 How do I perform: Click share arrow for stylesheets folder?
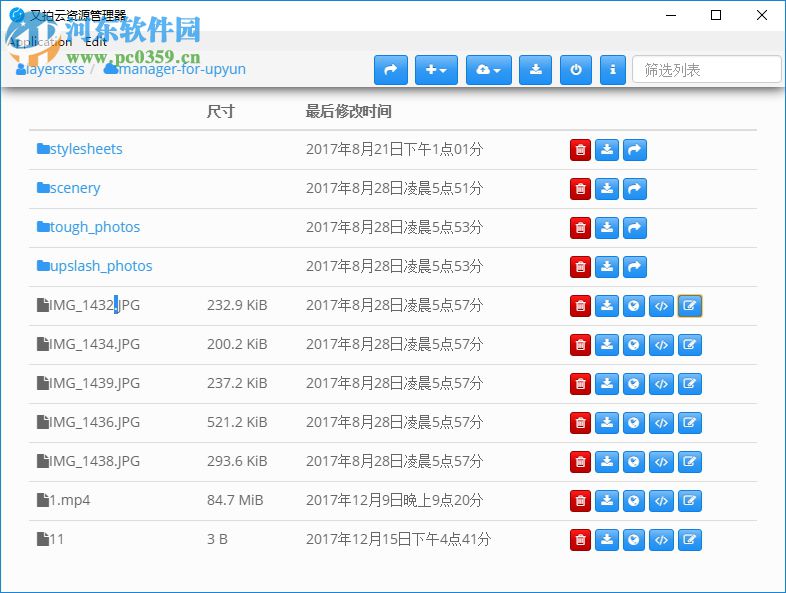click(x=635, y=149)
